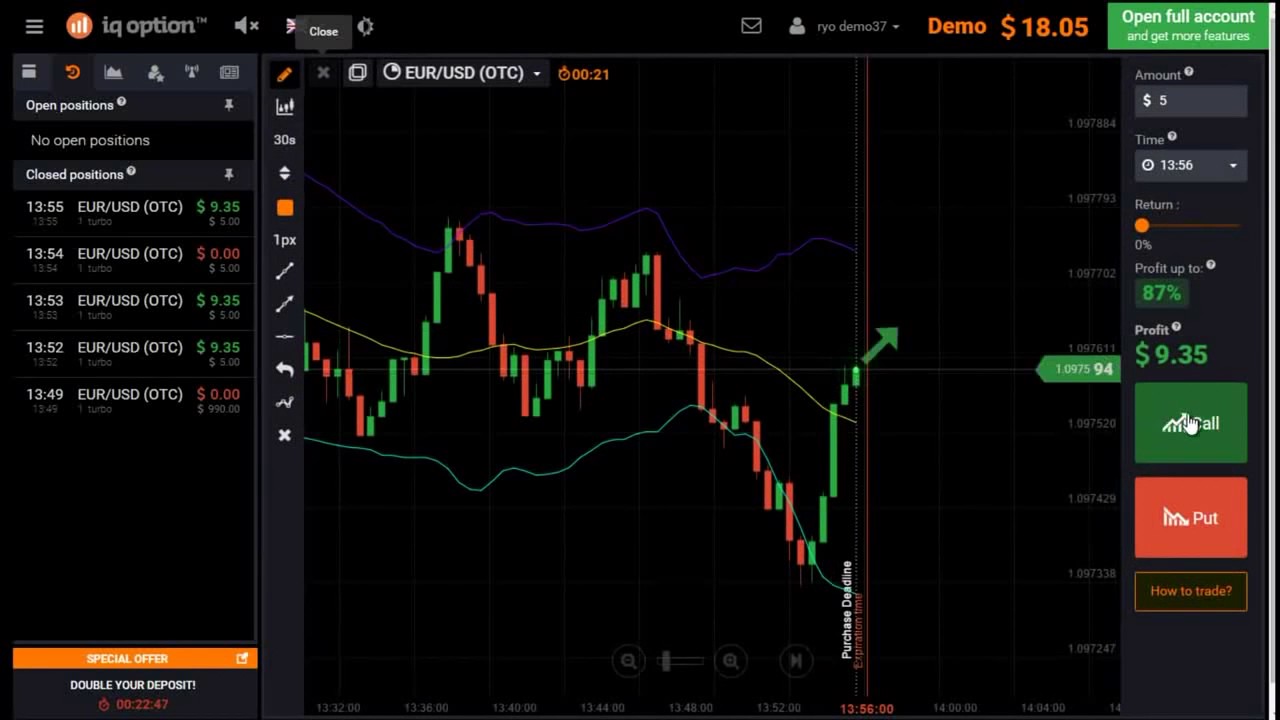Screen dimensions: 1280x720
Task: Adjust the Return slider
Action: tap(1142, 225)
